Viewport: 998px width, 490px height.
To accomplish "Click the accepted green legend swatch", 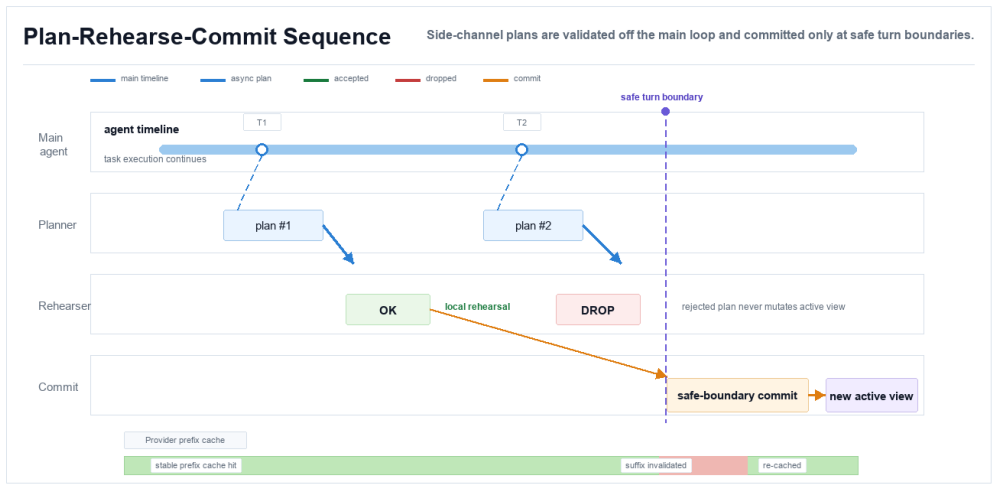I will (316, 80).
